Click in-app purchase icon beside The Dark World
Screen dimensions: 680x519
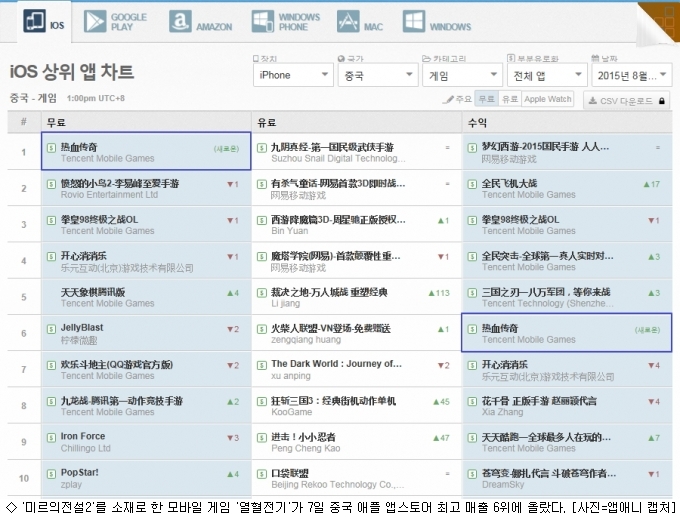(262, 365)
